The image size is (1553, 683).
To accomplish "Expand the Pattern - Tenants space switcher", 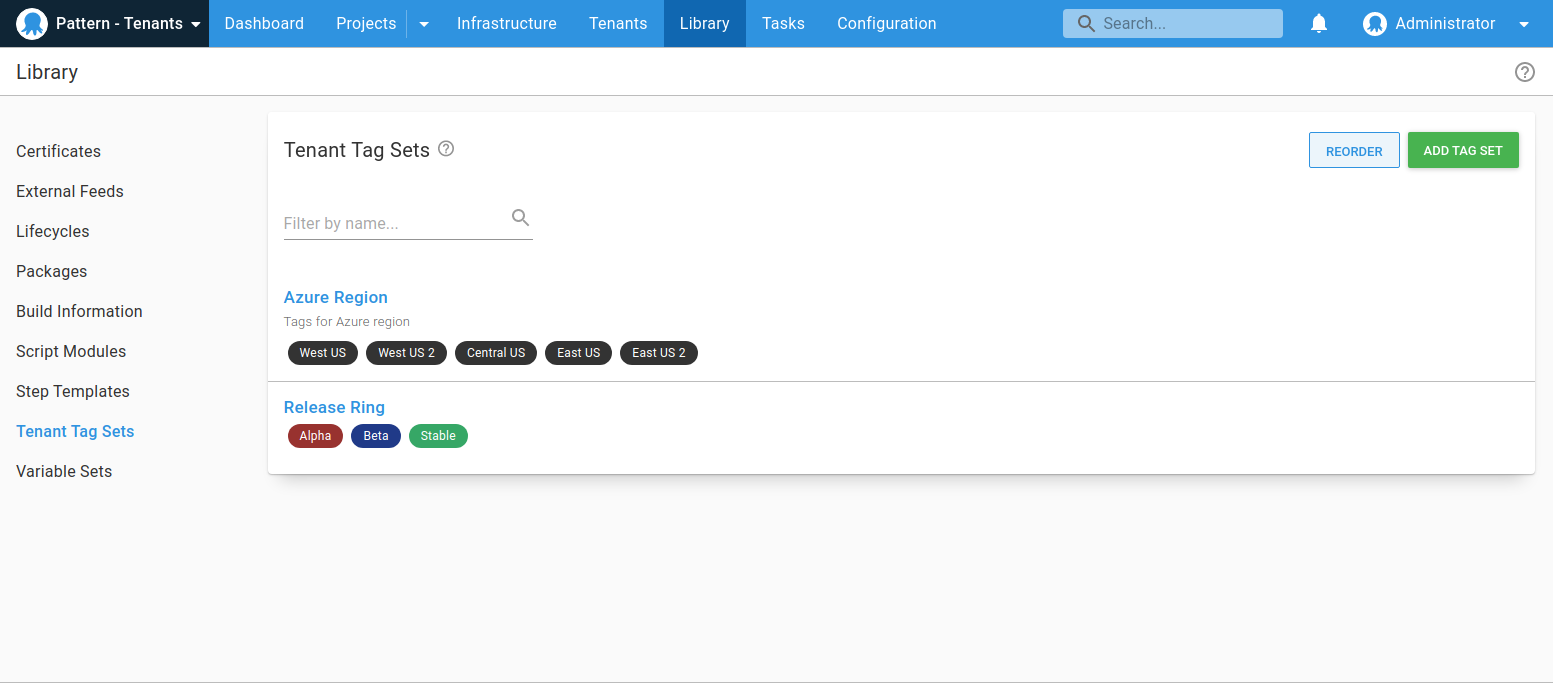I will (x=195, y=24).
